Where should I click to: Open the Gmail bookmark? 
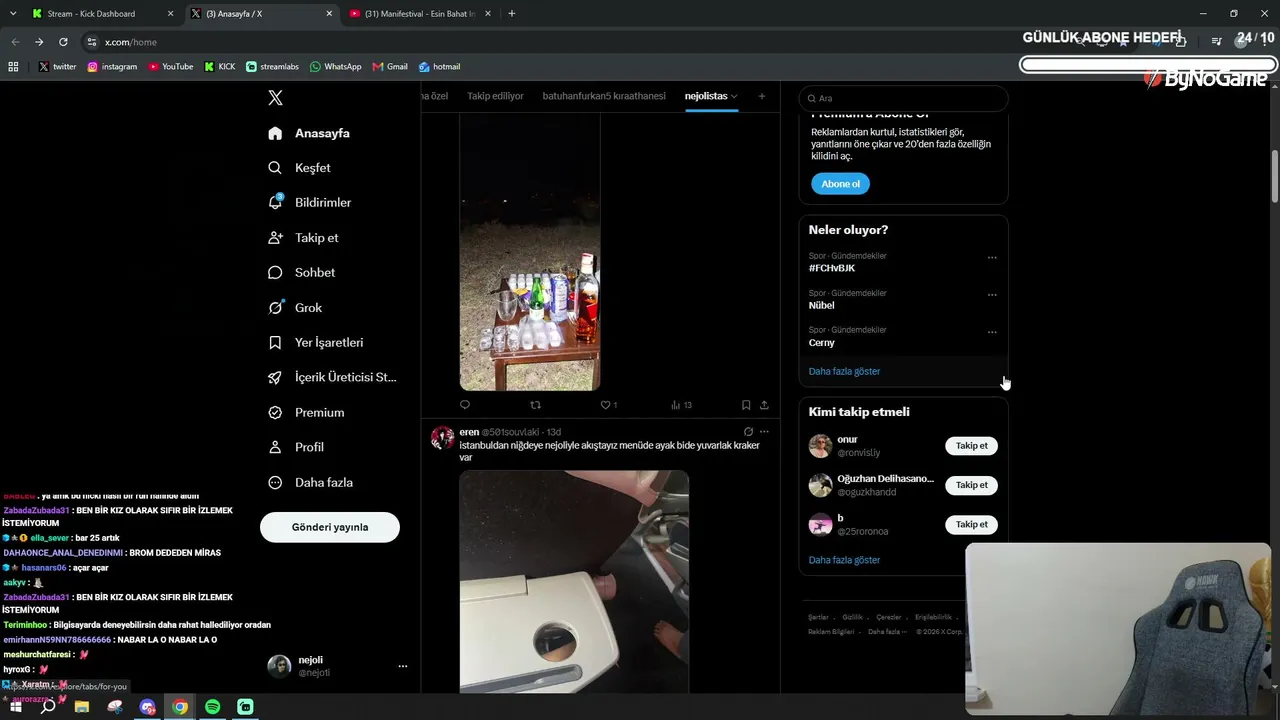point(390,67)
